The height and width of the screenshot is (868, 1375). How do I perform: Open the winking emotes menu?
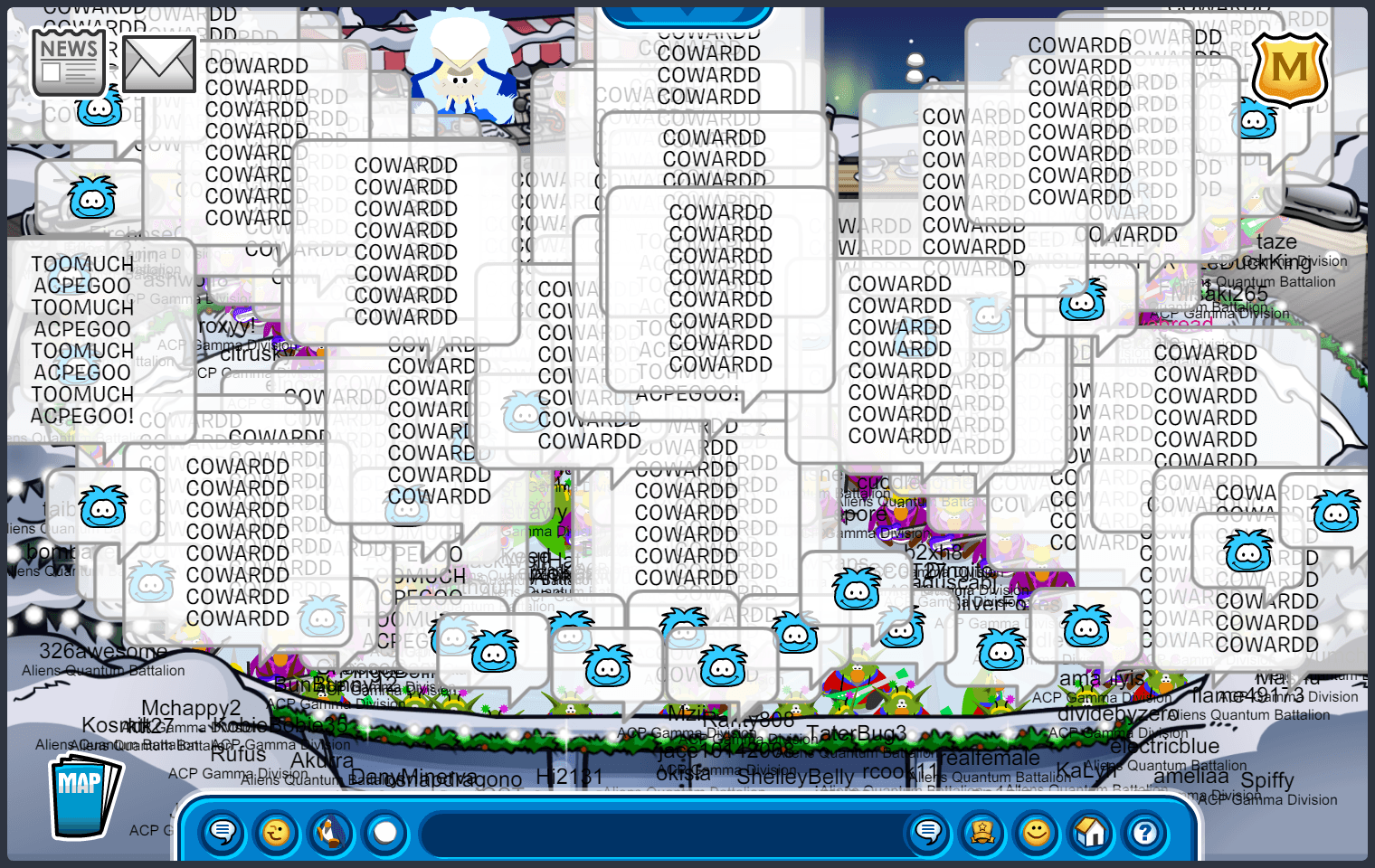[277, 832]
